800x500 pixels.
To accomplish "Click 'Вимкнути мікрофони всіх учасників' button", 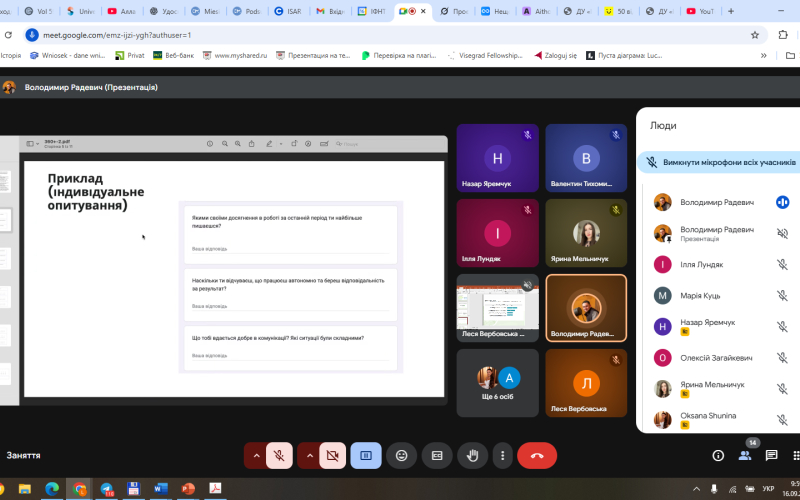I will coord(720,162).
